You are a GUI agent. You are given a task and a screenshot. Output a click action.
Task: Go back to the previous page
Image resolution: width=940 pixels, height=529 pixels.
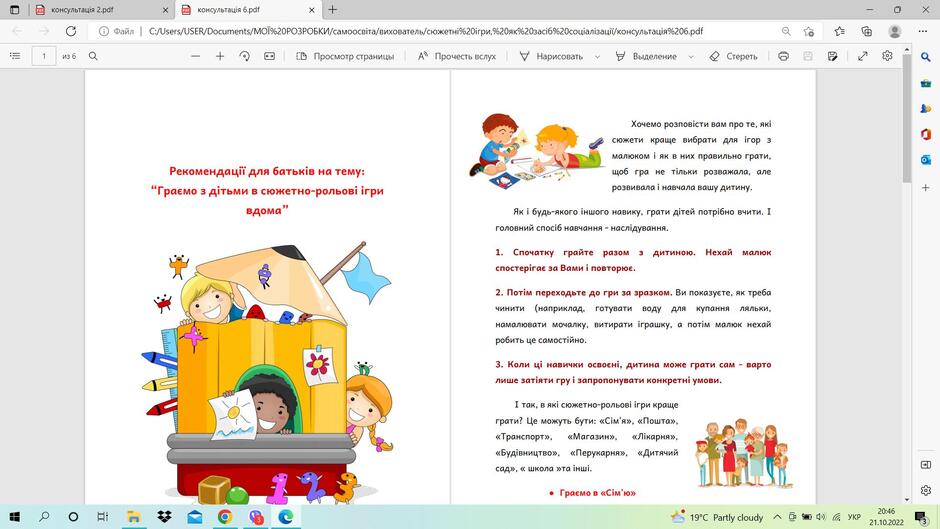17,31
